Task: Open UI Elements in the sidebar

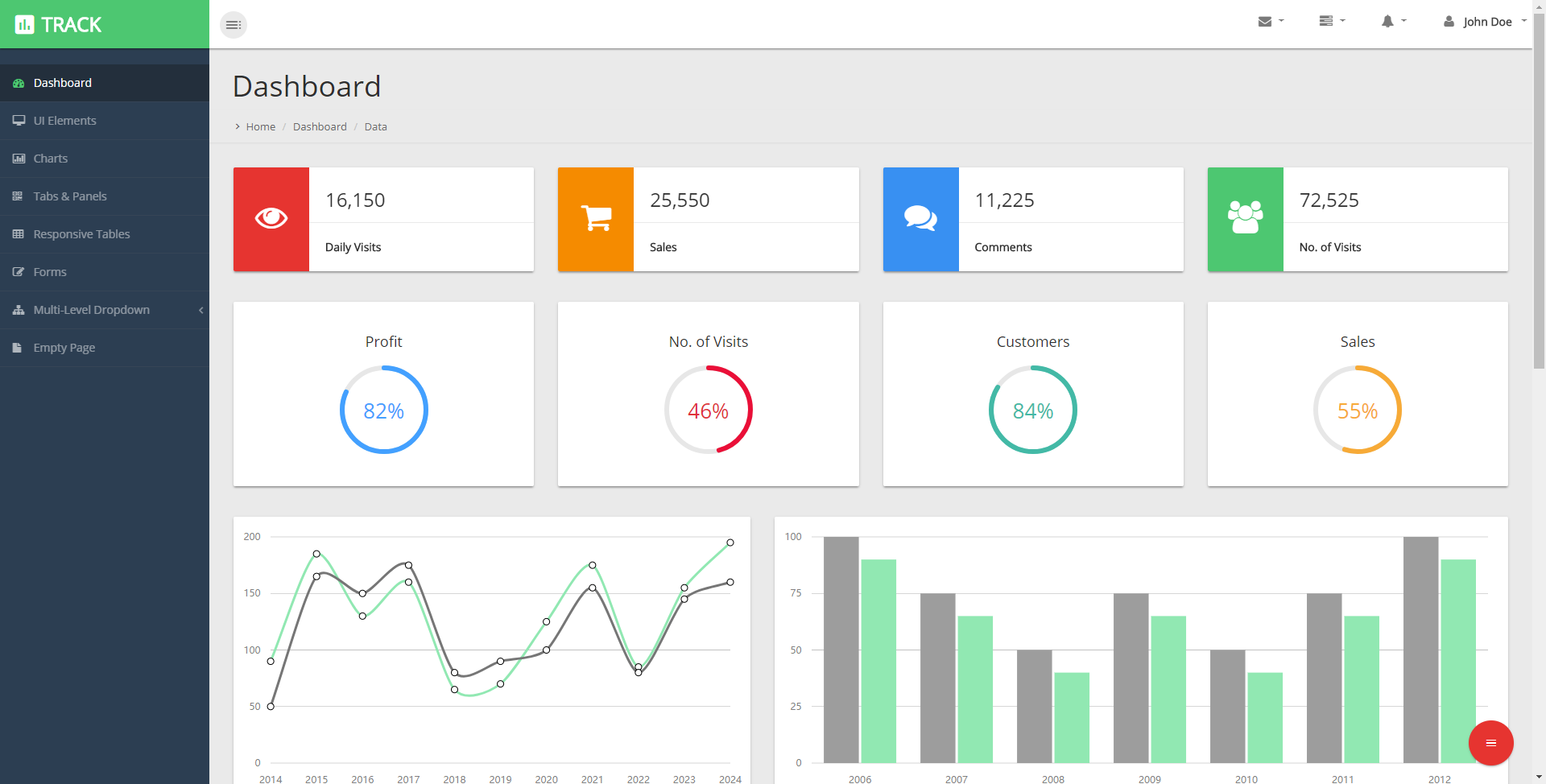Action: click(x=105, y=121)
